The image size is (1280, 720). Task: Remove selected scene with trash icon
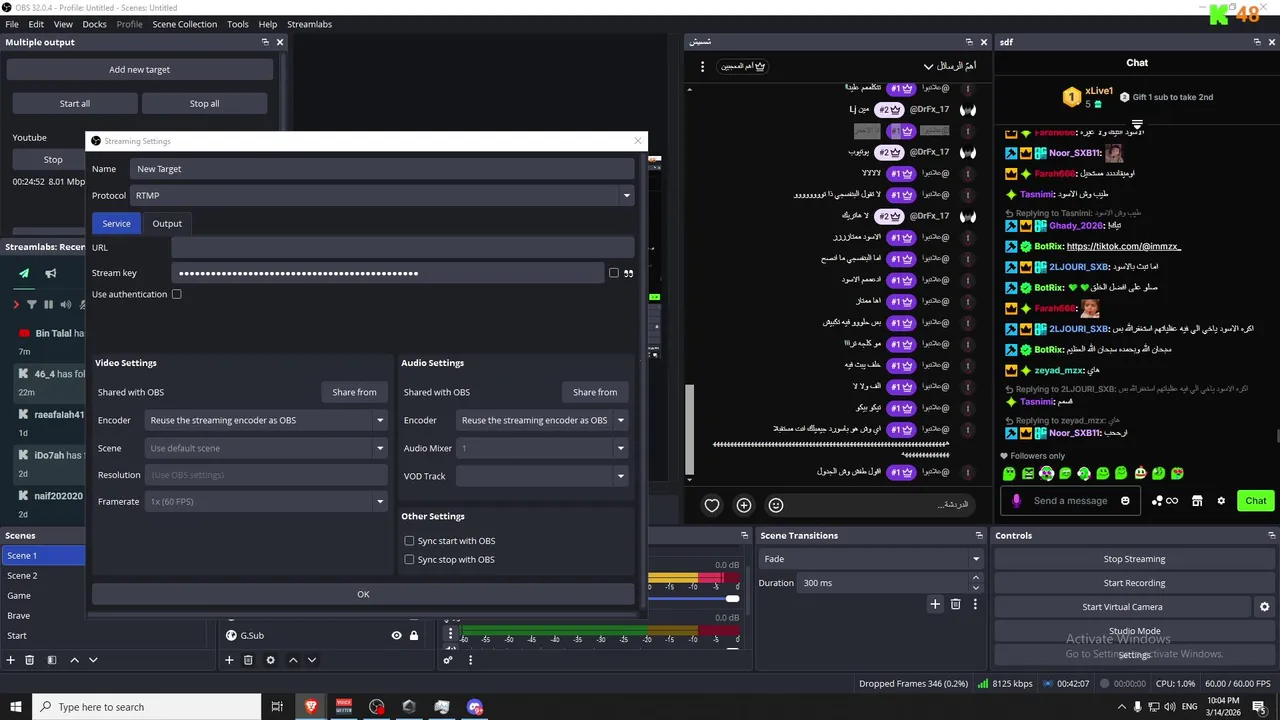30,660
